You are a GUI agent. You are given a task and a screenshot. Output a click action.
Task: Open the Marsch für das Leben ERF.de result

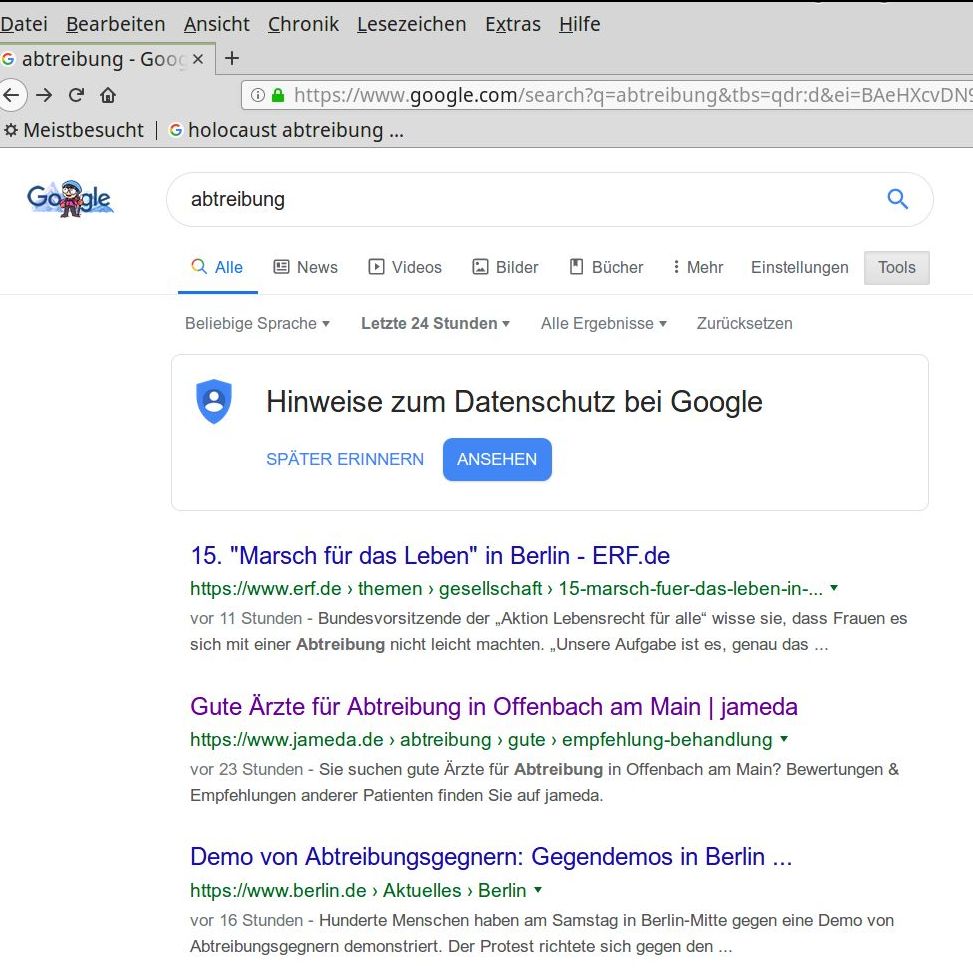(x=430, y=556)
